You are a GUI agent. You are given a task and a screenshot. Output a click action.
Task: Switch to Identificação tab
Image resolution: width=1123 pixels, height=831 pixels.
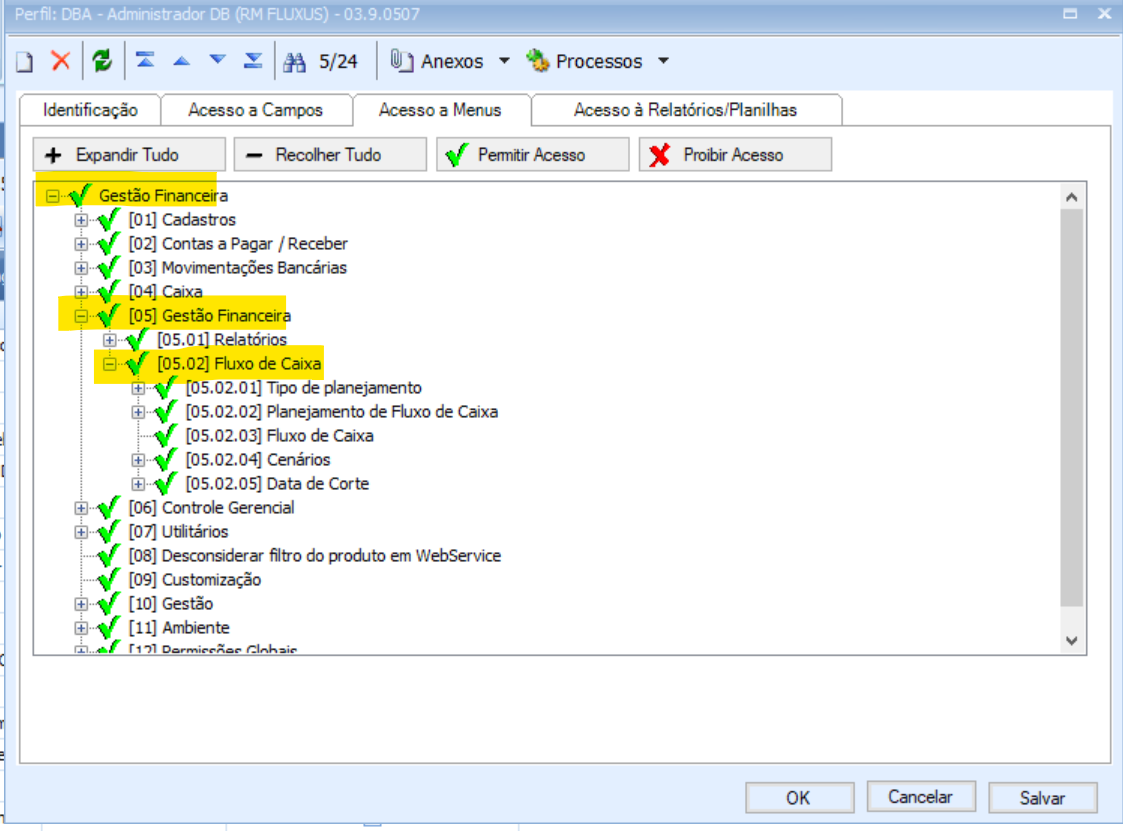(90, 110)
